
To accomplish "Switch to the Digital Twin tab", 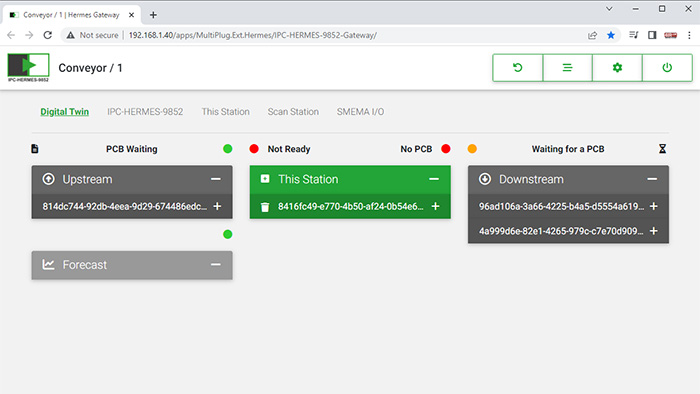I will pos(65,112).
